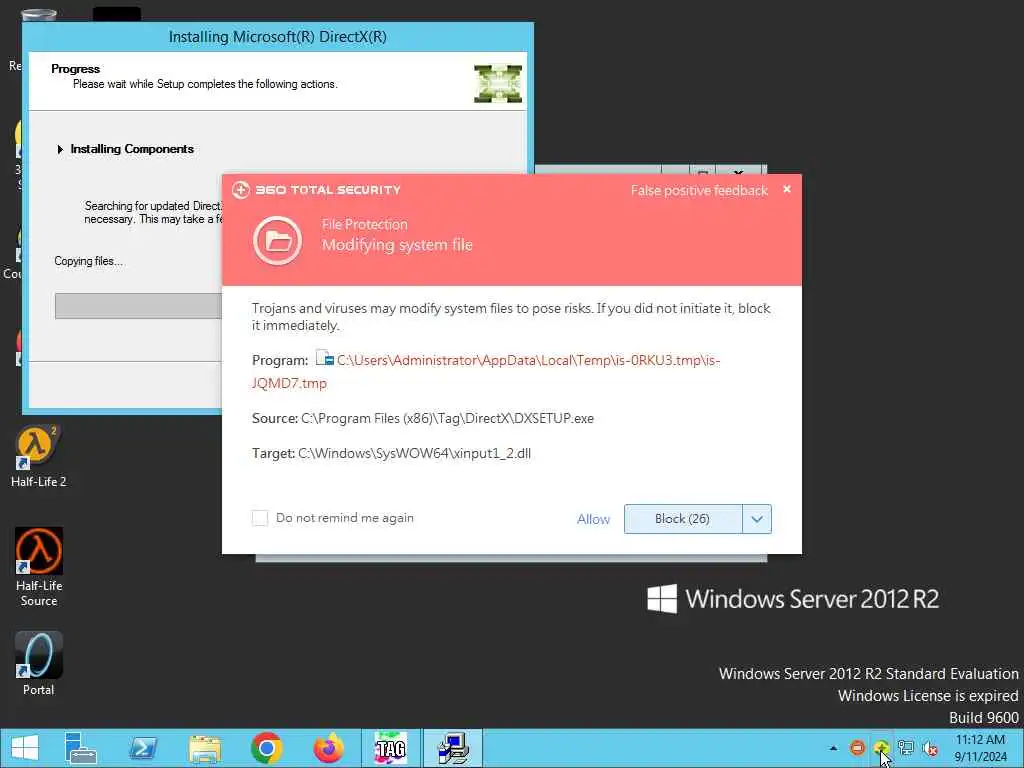
Task: Click the 360 Total Security tray icon
Action: (x=881, y=748)
